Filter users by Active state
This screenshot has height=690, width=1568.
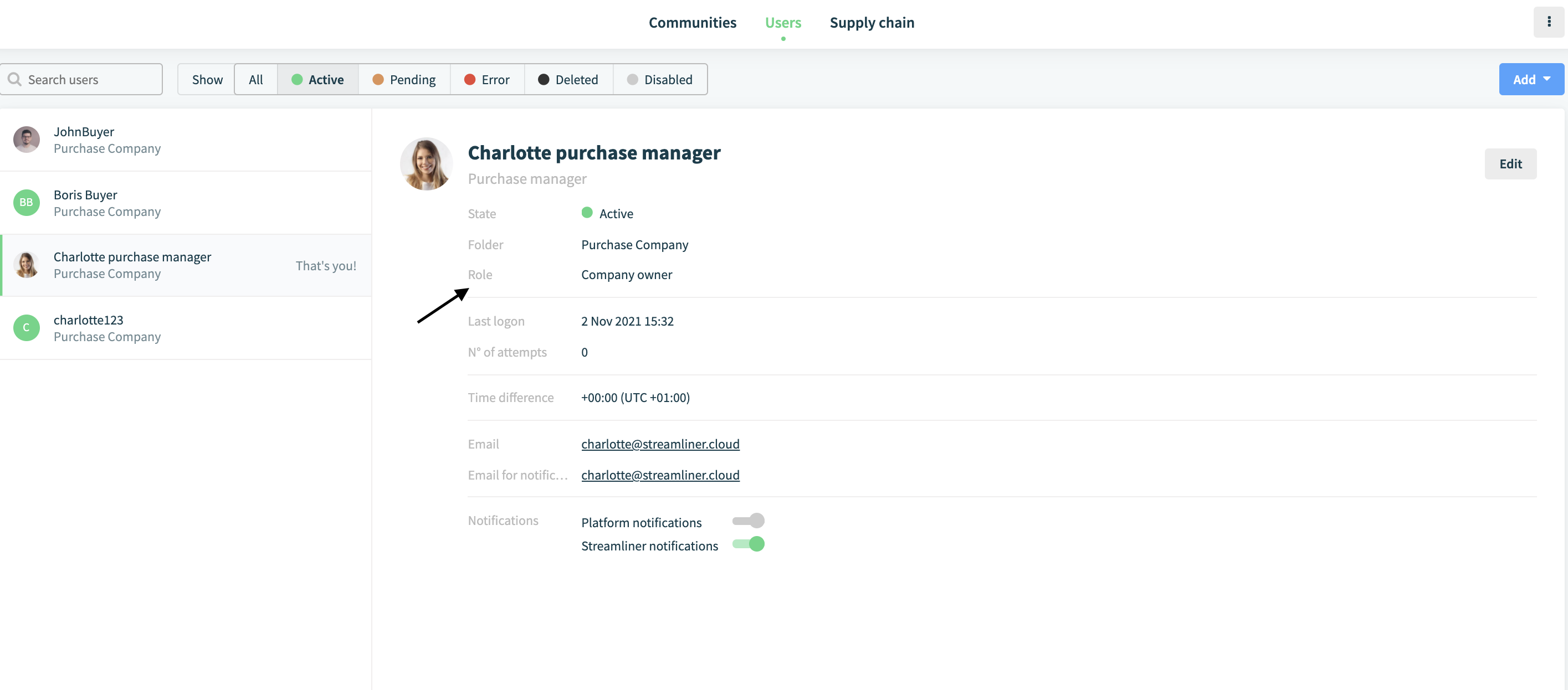coord(317,79)
